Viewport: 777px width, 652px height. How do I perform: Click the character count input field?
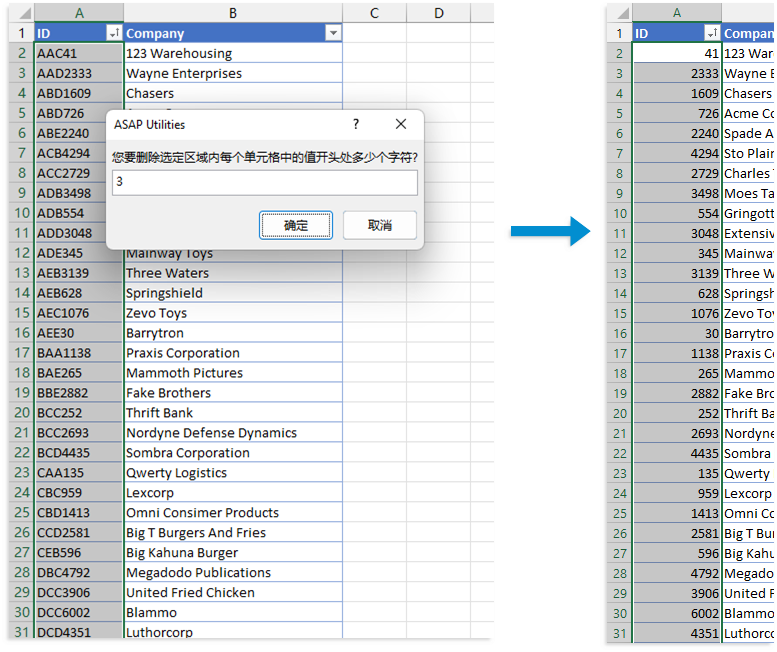point(265,182)
